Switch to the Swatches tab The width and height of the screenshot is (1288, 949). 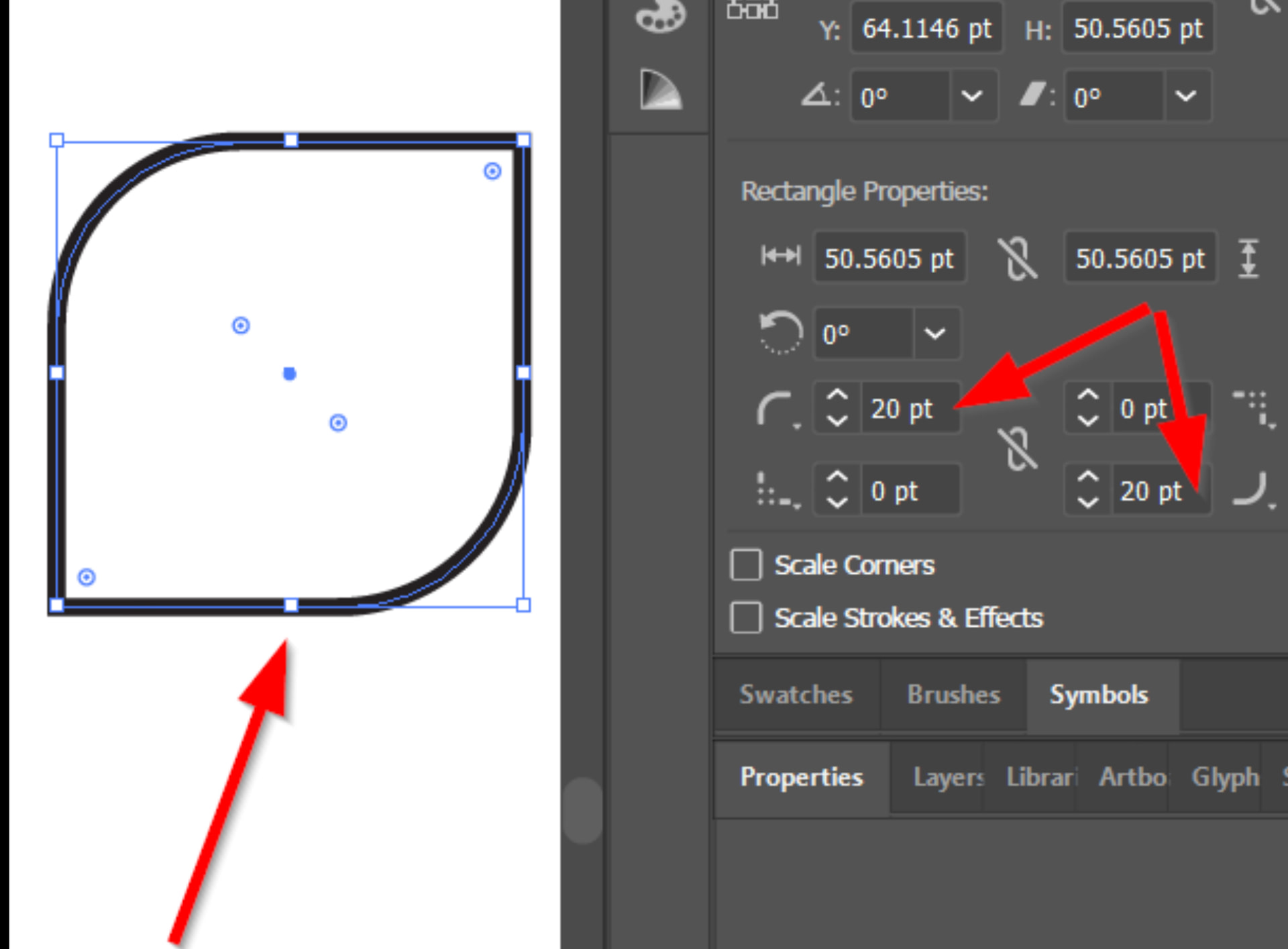click(x=796, y=695)
